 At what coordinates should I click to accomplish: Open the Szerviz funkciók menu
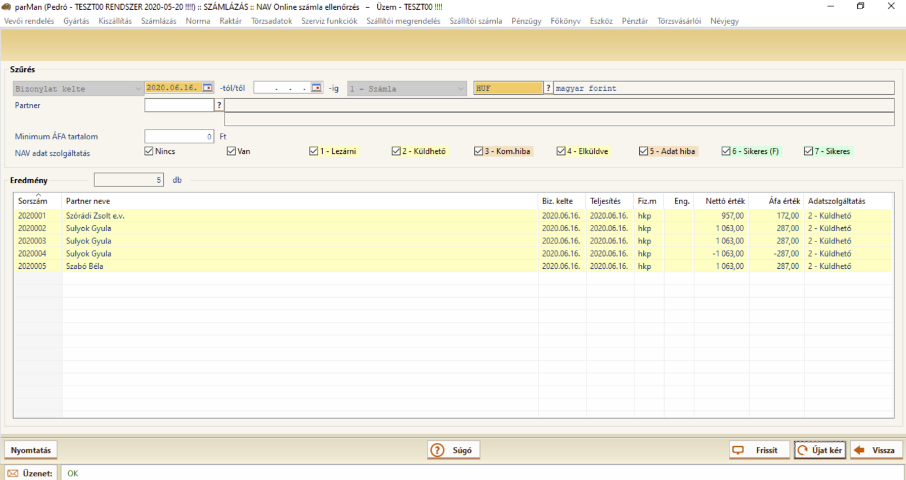[x=329, y=21]
